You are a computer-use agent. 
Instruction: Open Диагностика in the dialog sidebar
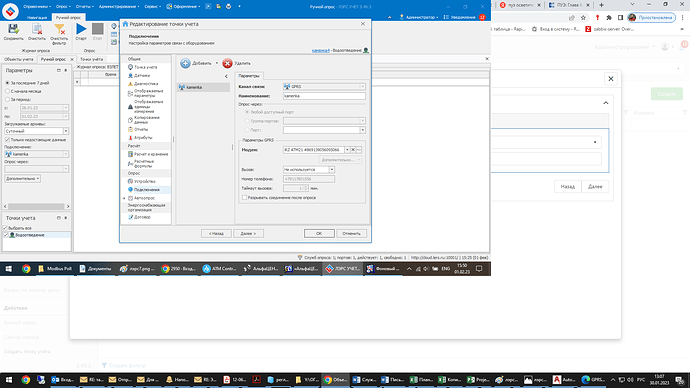146,84
